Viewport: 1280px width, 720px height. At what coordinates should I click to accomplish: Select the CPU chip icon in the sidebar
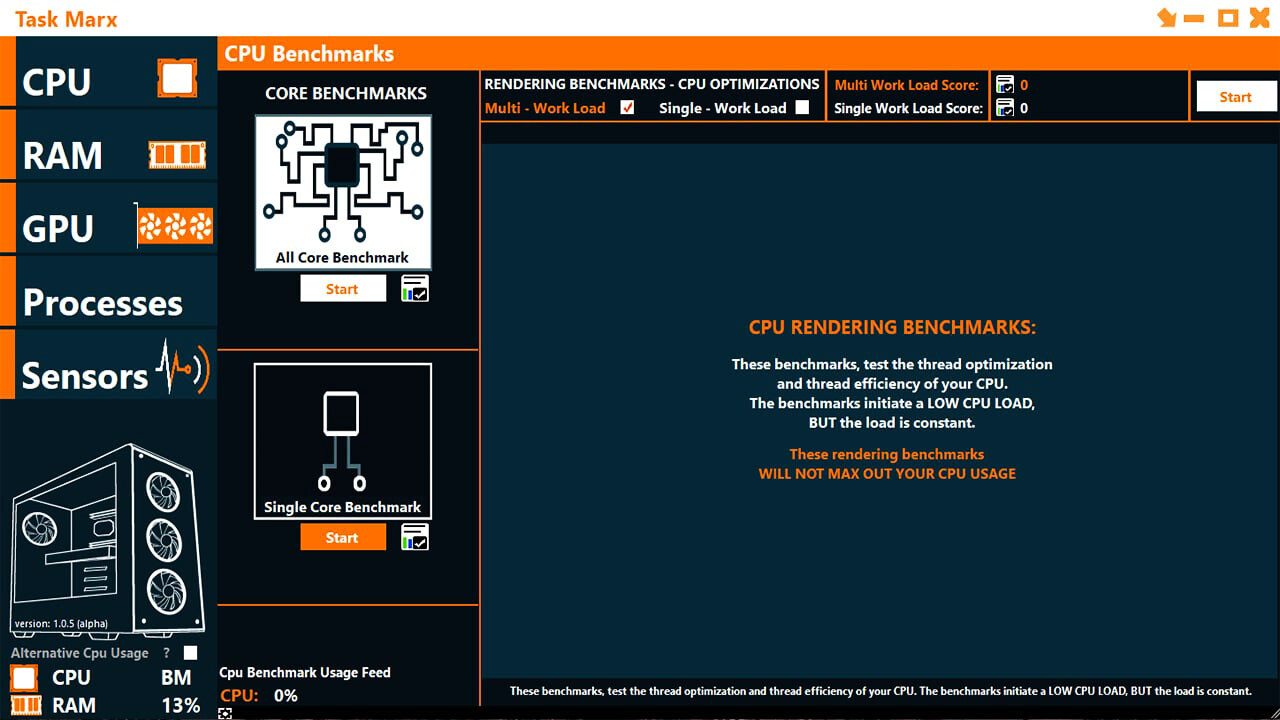[x=176, y=76]
